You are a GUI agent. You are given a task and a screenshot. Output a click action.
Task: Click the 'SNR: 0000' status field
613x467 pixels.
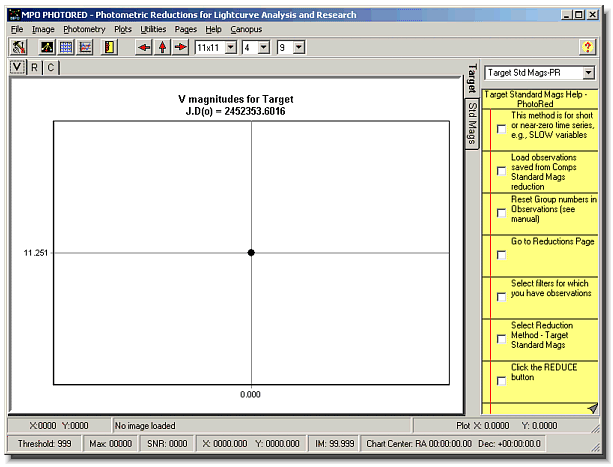tap(167, 444)
